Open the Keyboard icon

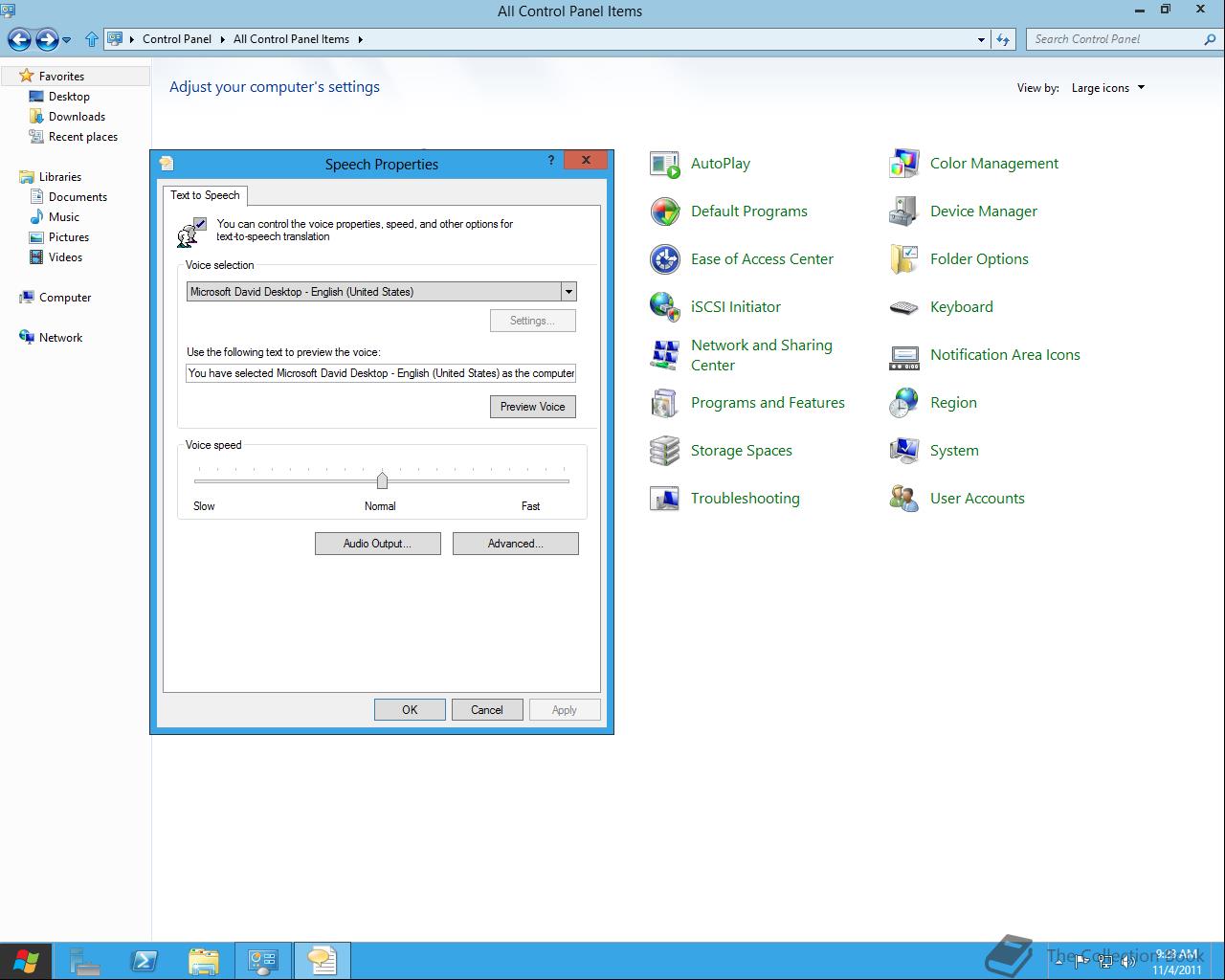coord(903,307)
